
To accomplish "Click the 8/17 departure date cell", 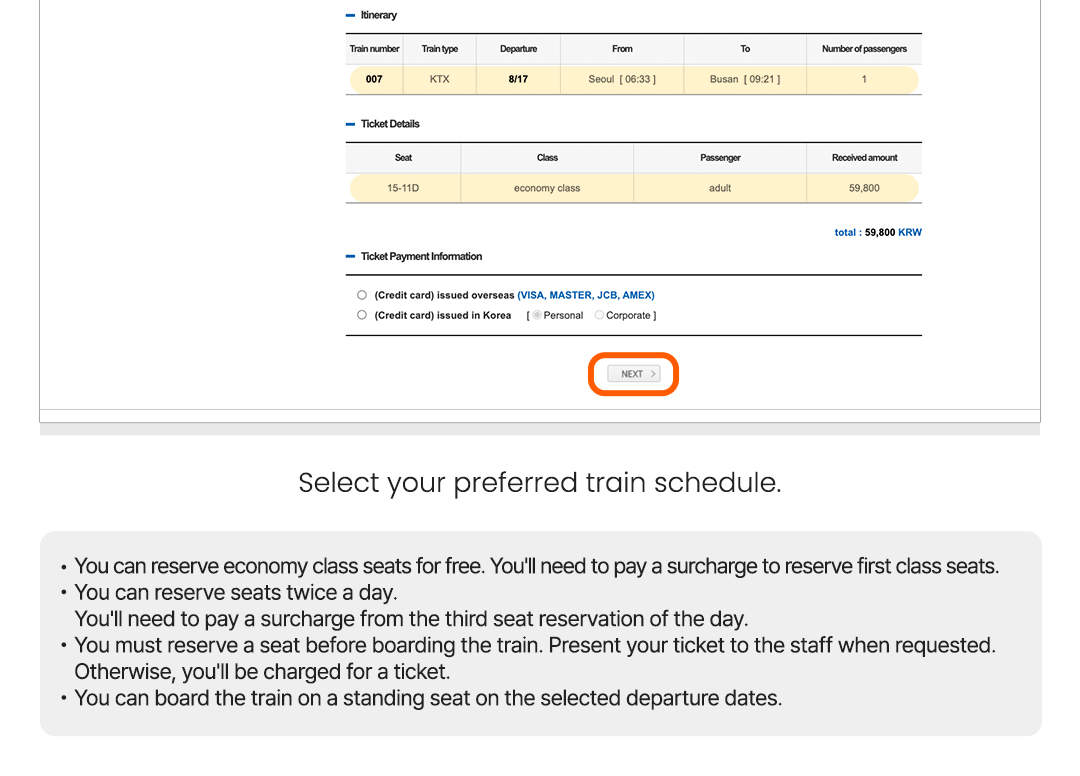I will pos(518,79).
